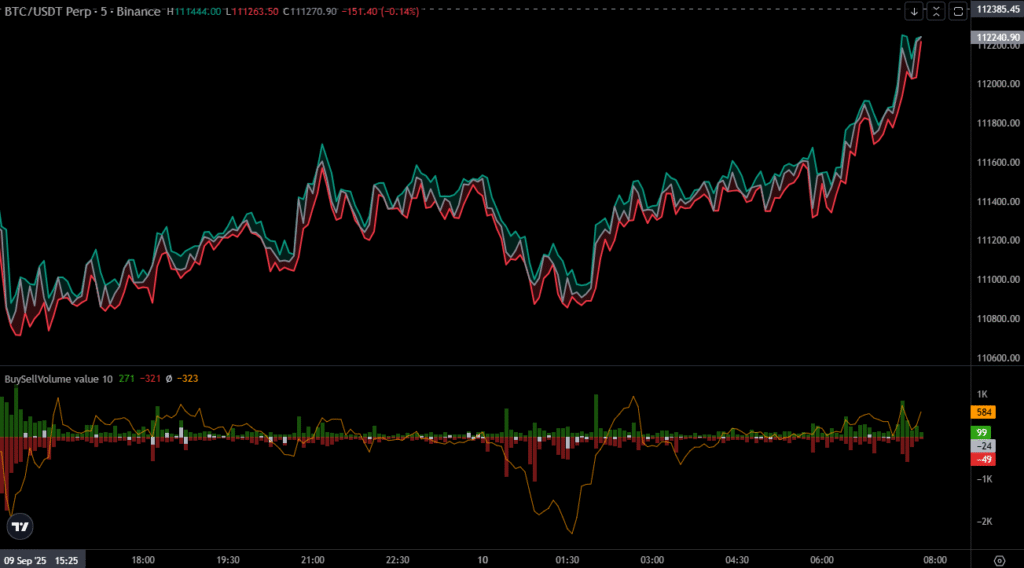
Task: Click the downward arrow button at top right
Action: point(914,11)
